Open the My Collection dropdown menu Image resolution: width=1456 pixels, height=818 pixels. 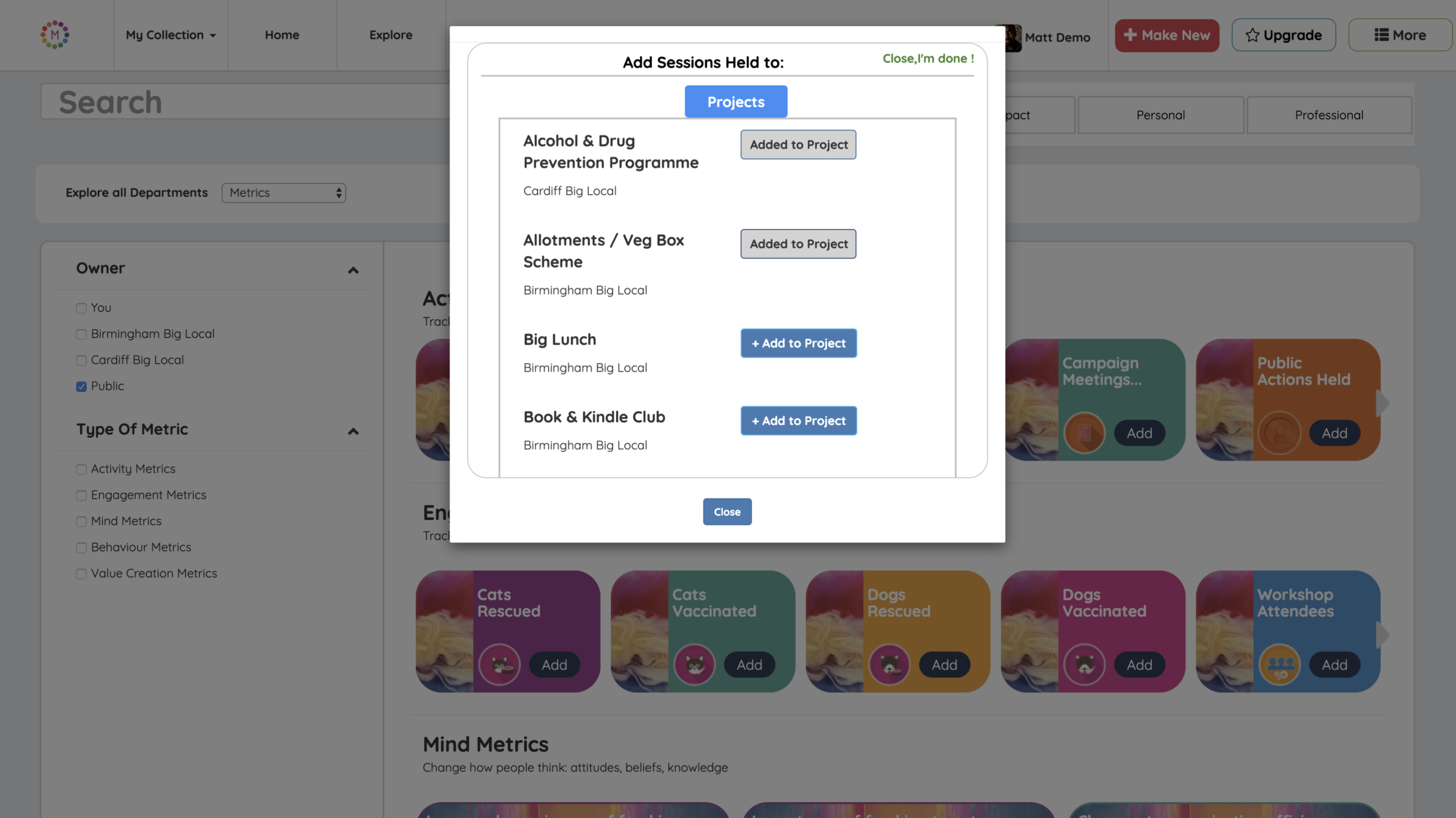pyautogui.click(x=170, y=35)
